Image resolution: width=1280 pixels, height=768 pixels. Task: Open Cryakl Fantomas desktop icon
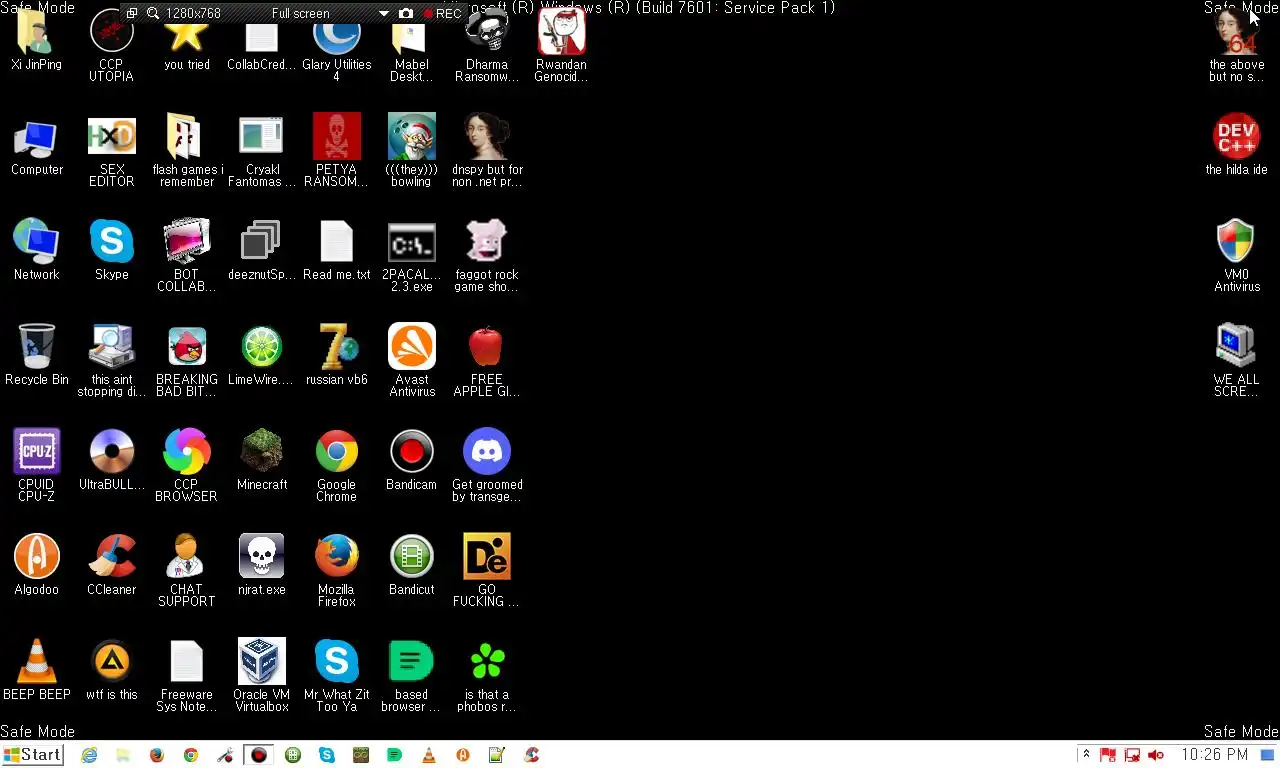coord(262,149)
